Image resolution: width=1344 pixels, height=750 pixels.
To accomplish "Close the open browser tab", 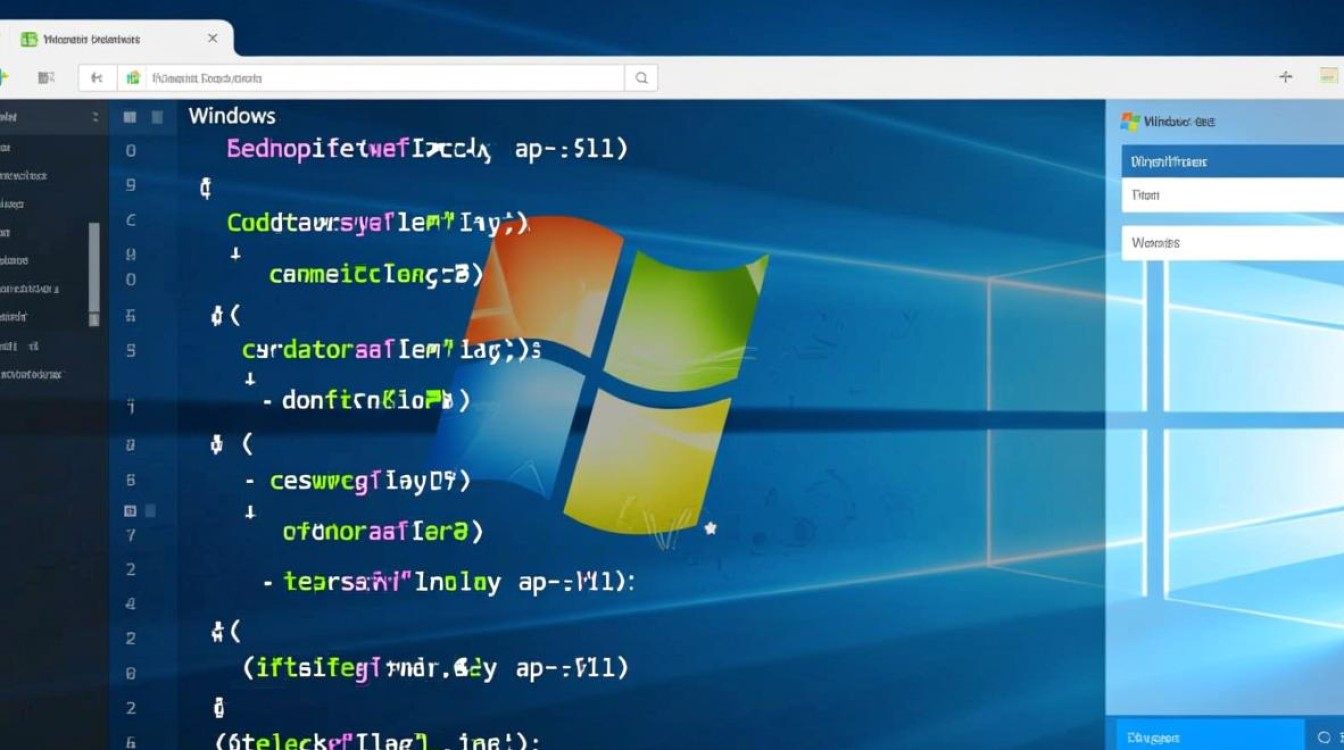I will (x=212, y=38).
